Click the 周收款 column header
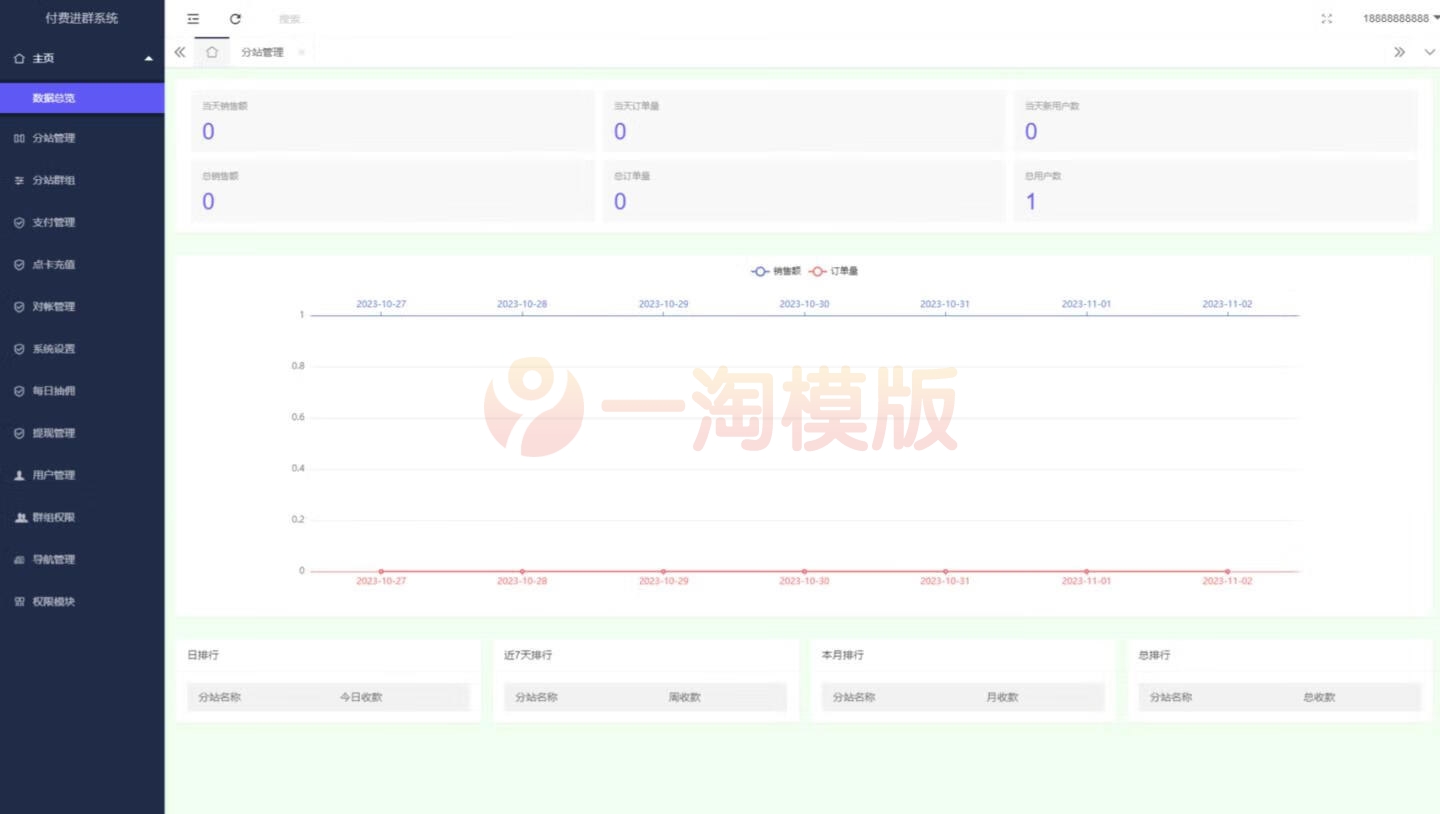Screen dimensions: 1440x814 pos(685,697)
